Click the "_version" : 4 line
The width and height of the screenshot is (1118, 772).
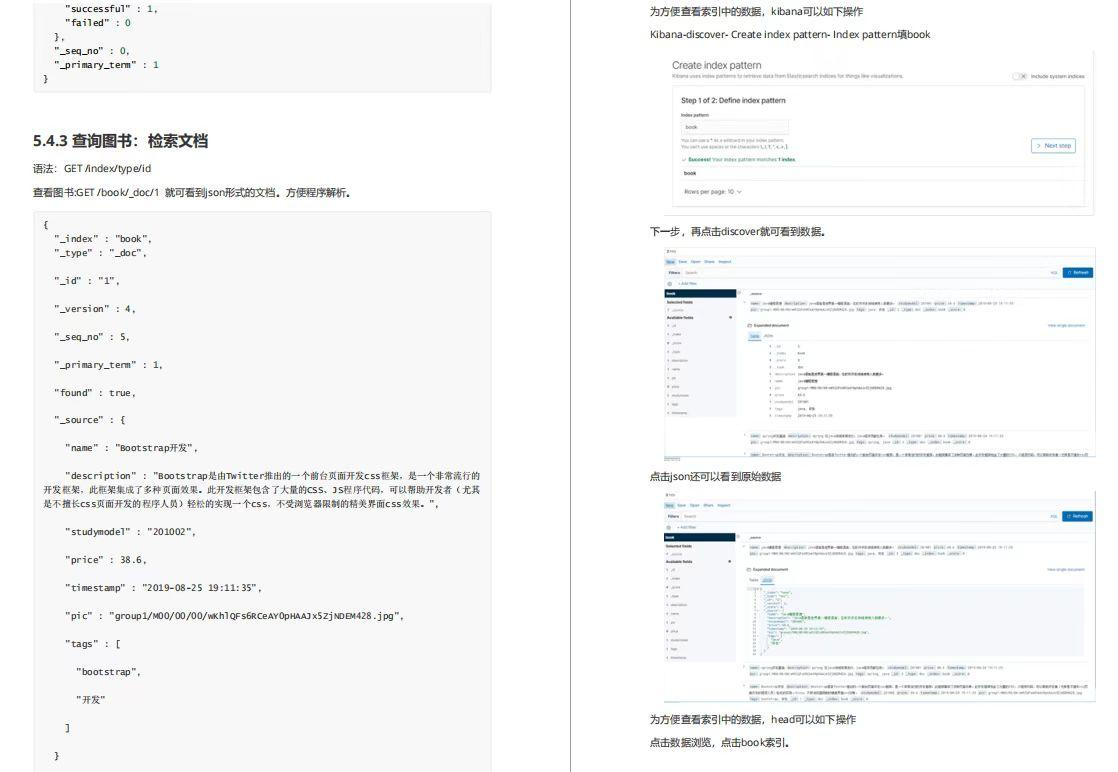coord(94,309)
